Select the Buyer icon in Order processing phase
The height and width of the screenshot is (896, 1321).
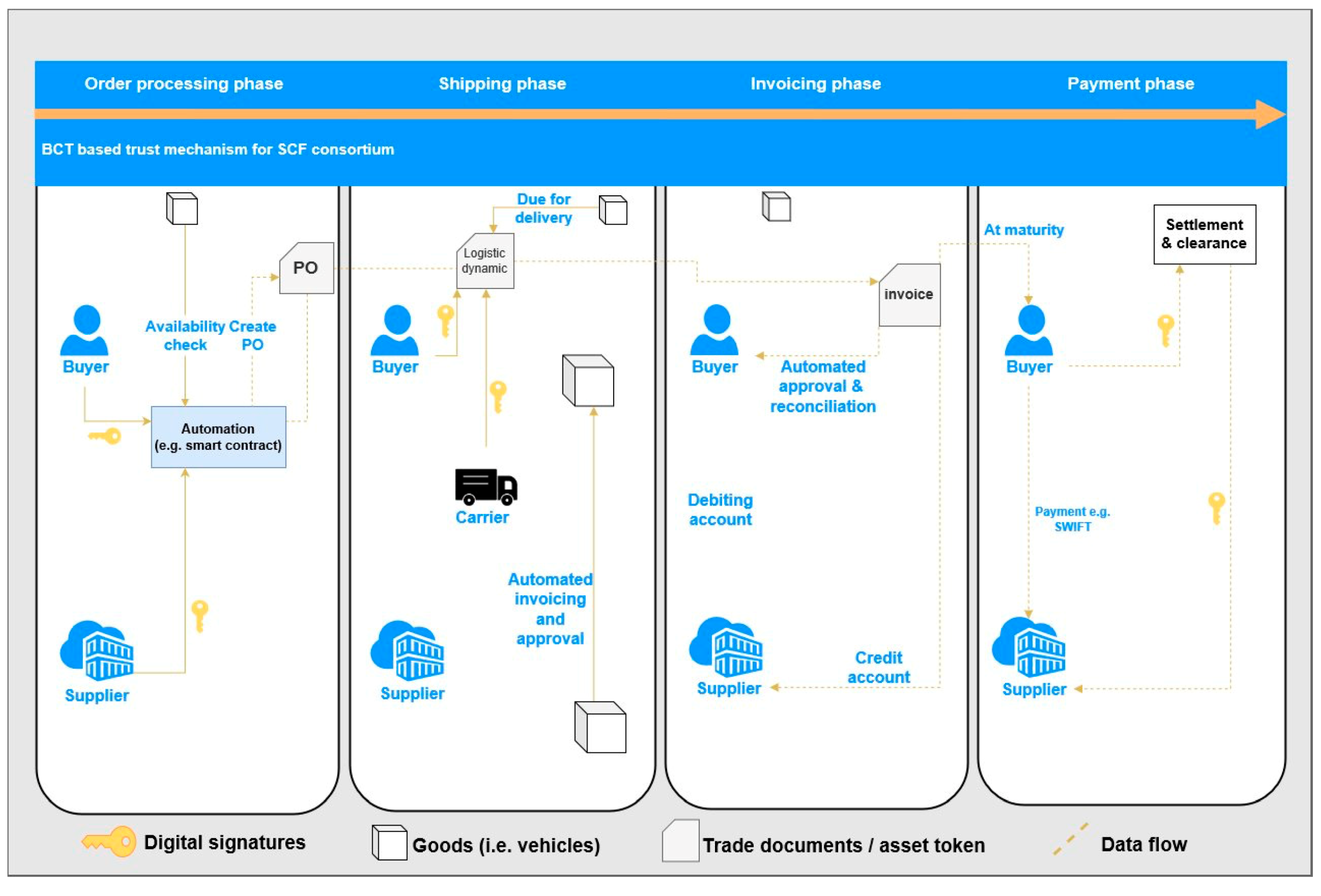point(84,330)
